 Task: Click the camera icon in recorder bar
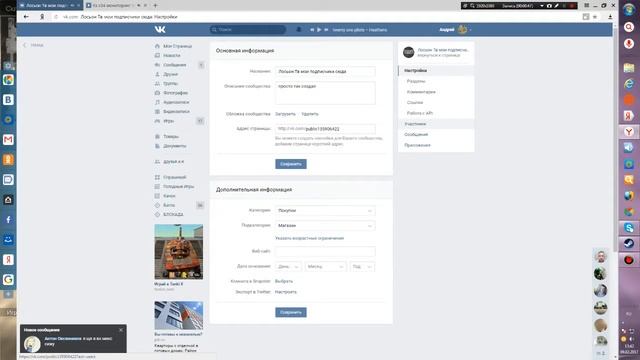coord(549,6)
